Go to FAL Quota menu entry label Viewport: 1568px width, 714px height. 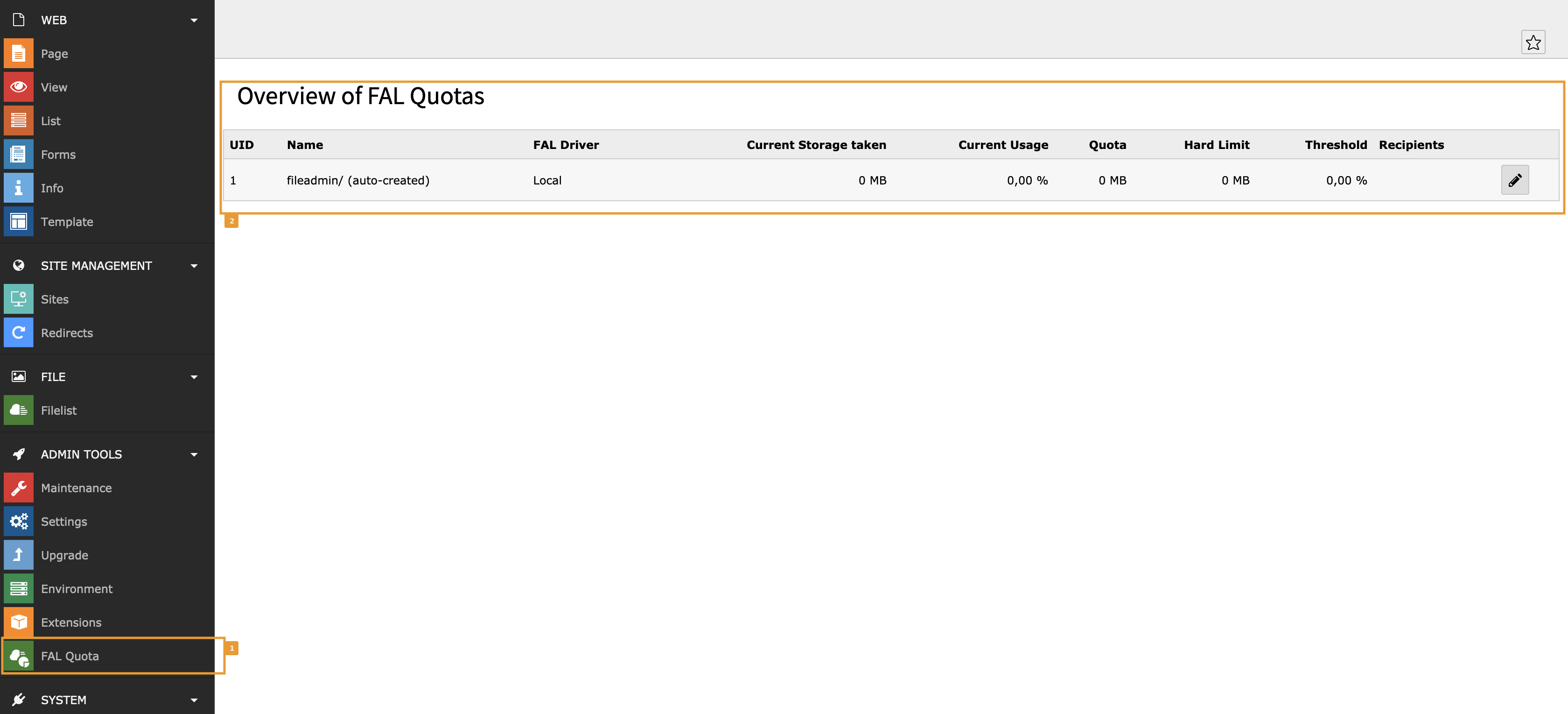pos(70,656)
